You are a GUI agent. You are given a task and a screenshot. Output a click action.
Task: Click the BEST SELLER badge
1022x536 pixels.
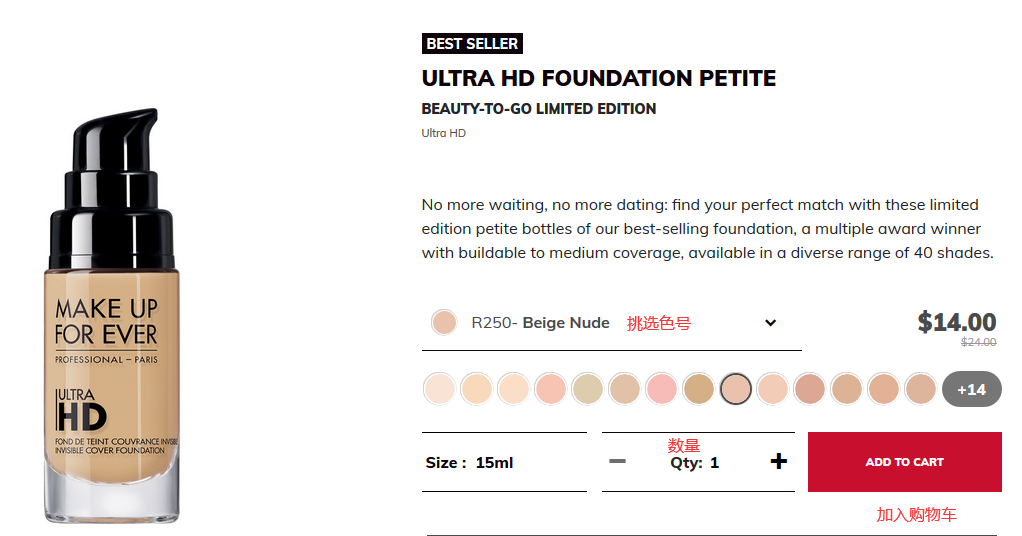click(x=472, y=44)
